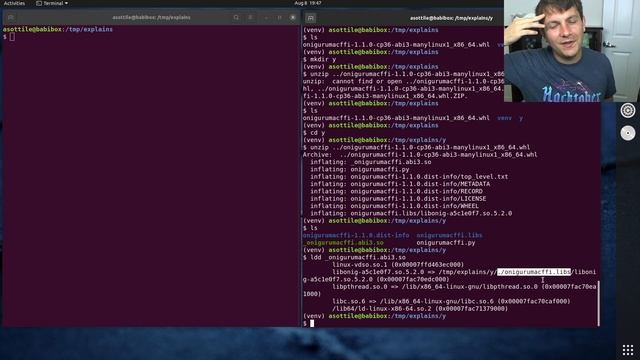640x360 pixels.
Task: Click '_onigurumacffi.abi3.so' in ls output
Action: point(343,243)
